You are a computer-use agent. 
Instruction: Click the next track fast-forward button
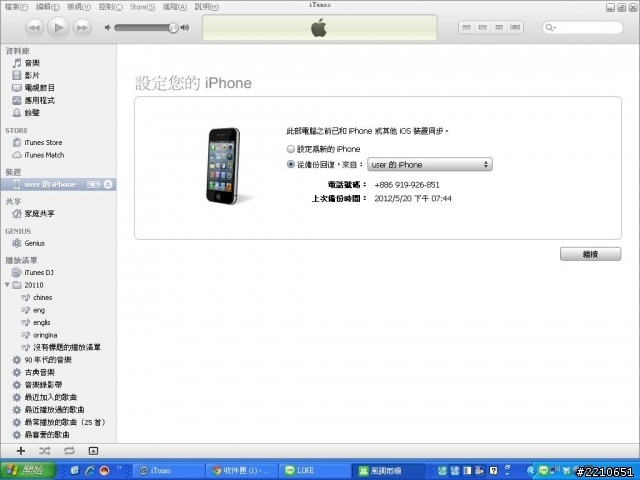tap(82, 28)
